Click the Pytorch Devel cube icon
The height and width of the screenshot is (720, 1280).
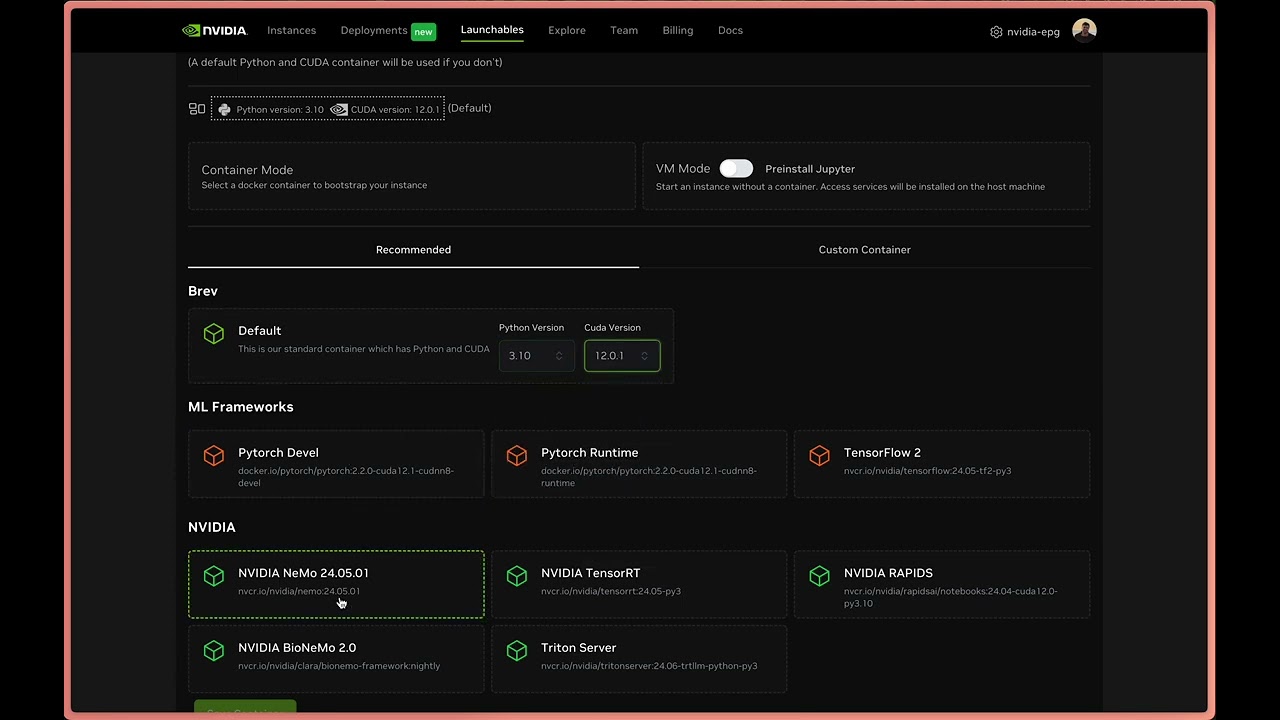coord(214,456)
